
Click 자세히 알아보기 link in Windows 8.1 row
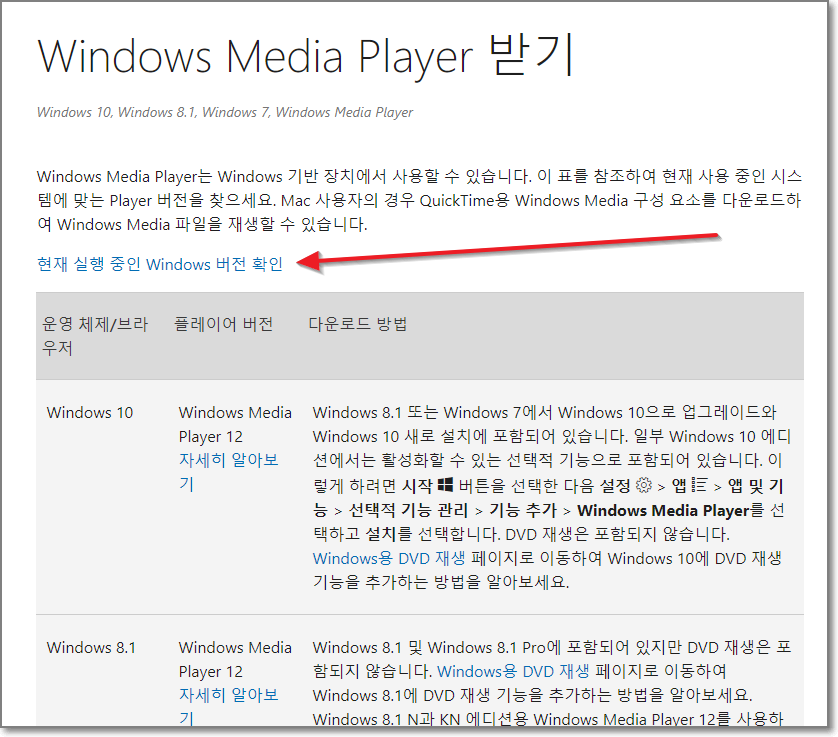[229, 706]
